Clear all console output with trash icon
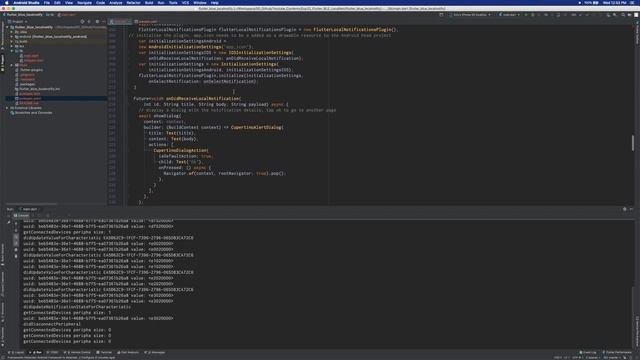The height and width of the screenshot is (360, 640). point(16,256)
